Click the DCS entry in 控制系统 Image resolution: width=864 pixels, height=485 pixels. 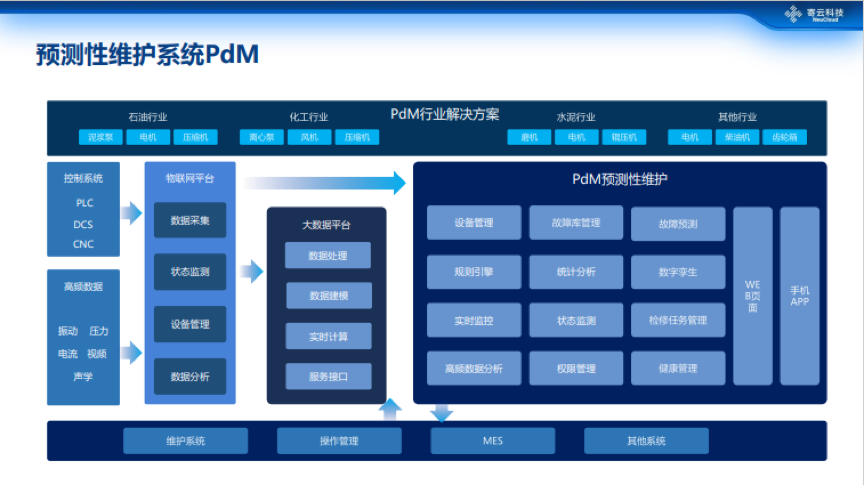click(83, 224)
